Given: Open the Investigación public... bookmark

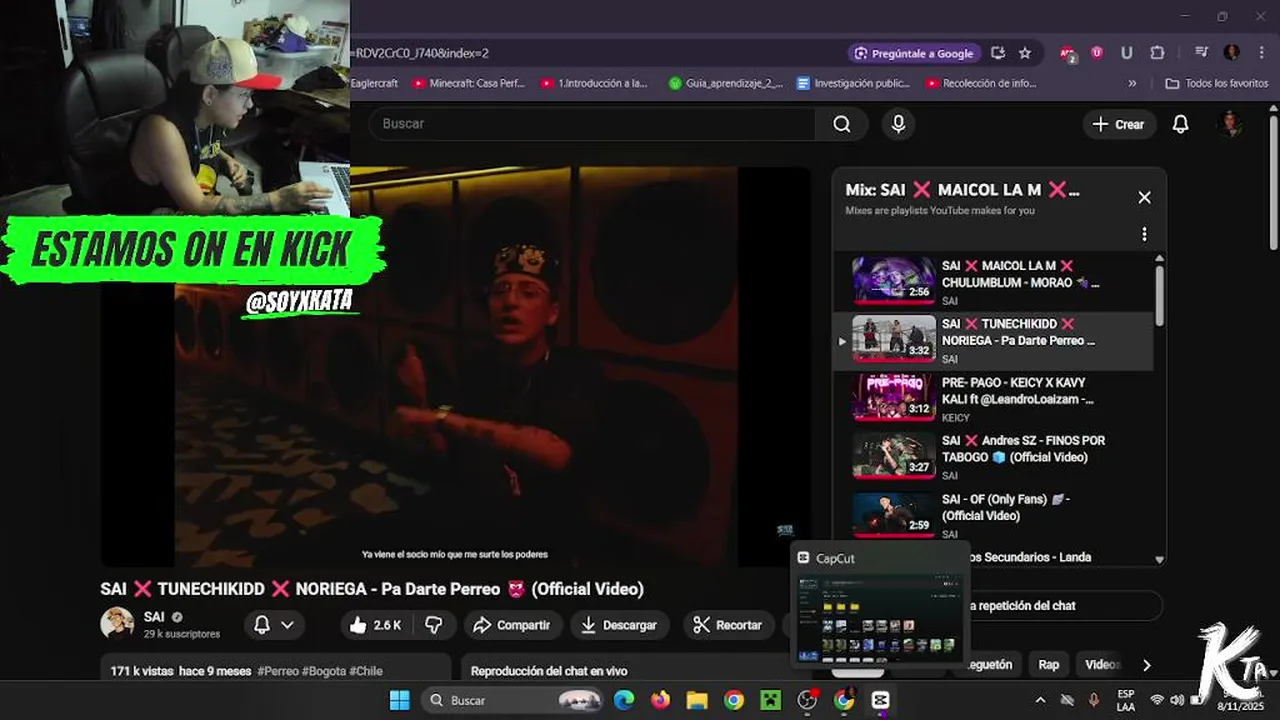Looking at the screenshot, I should click(x=853, y=84).
